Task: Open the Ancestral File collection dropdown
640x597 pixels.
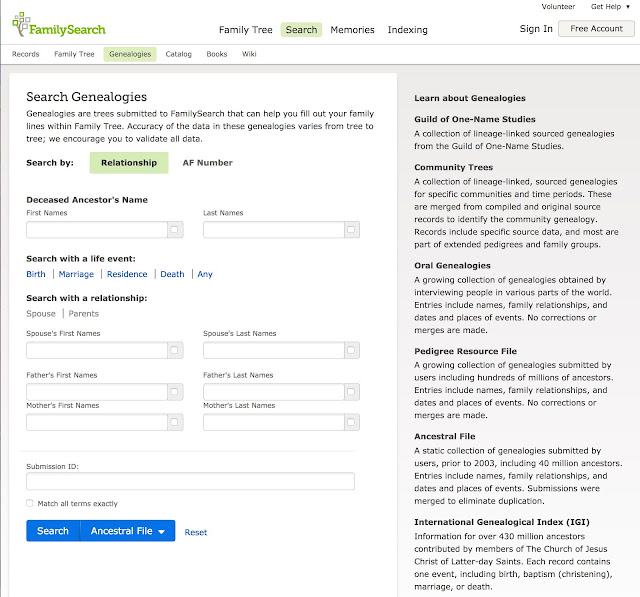Action: [128, 531]
